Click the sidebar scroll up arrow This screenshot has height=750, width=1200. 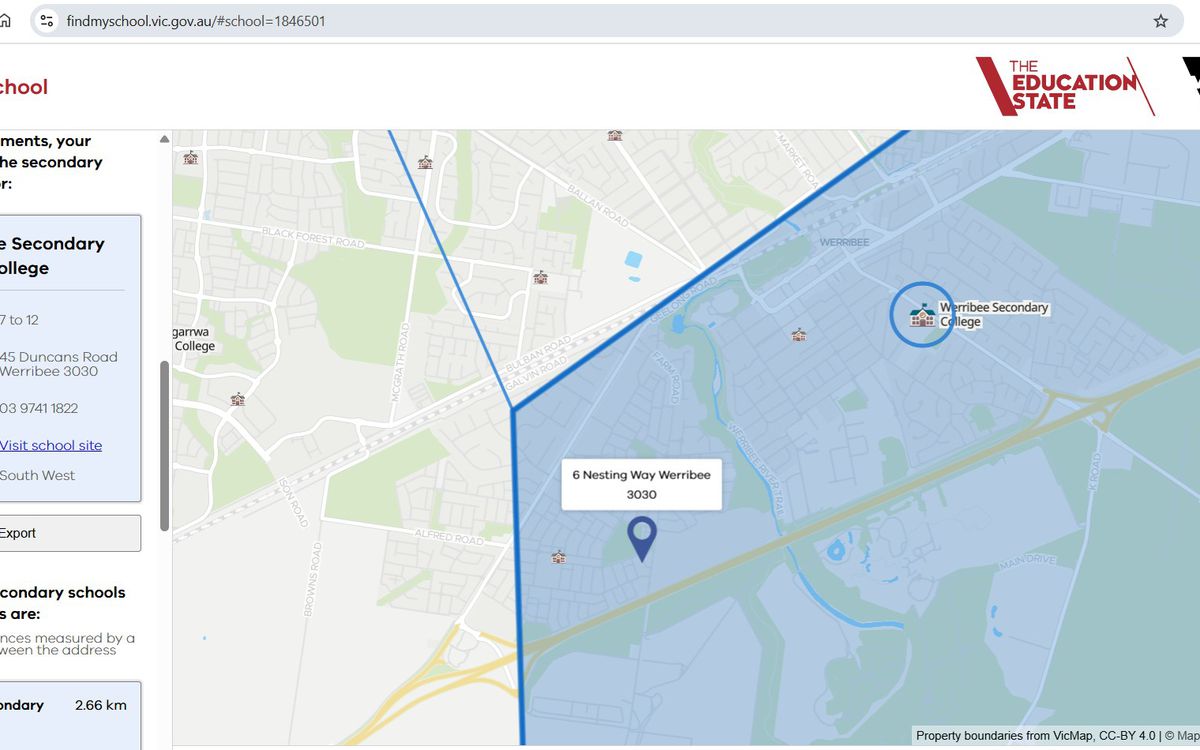pyautogui.click(x=164, y=140)
